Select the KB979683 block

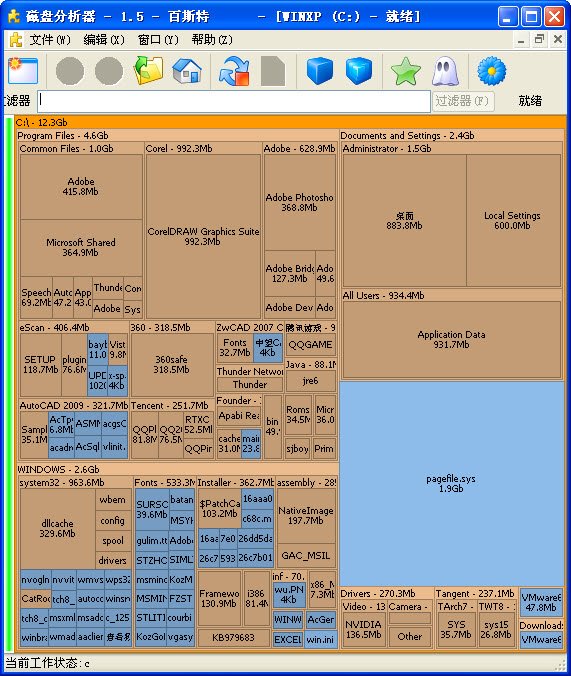click(234, 637)
